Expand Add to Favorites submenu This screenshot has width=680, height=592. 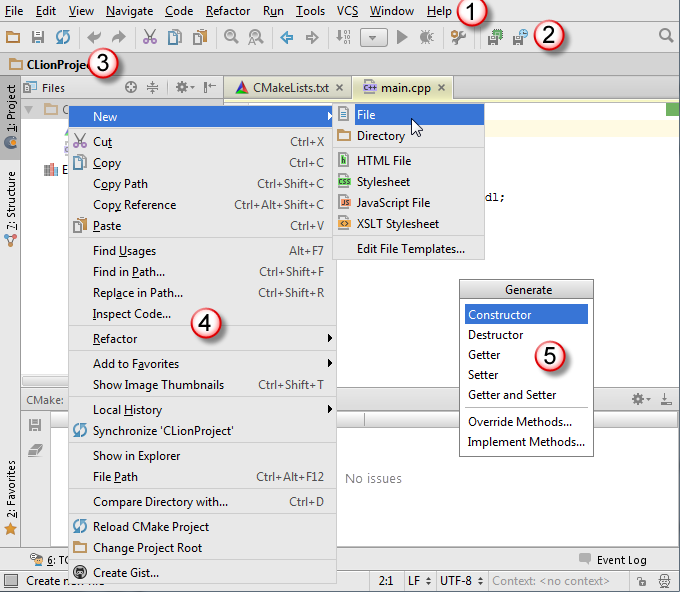pos(203,364)
